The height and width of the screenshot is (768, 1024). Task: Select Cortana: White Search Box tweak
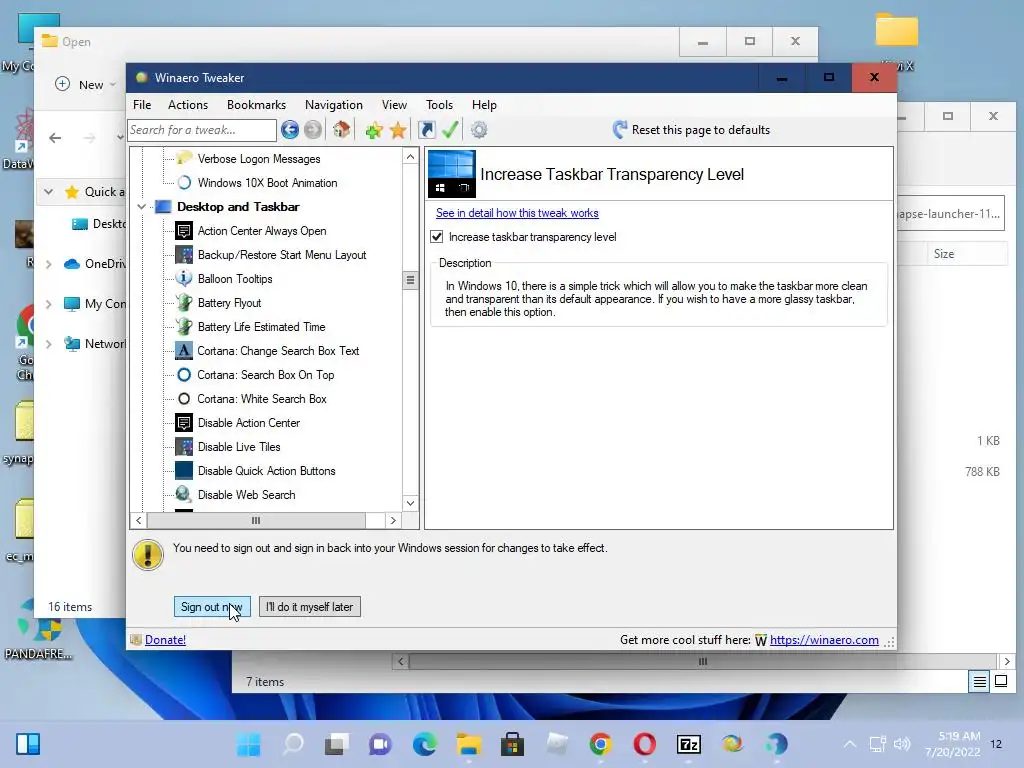261,399
